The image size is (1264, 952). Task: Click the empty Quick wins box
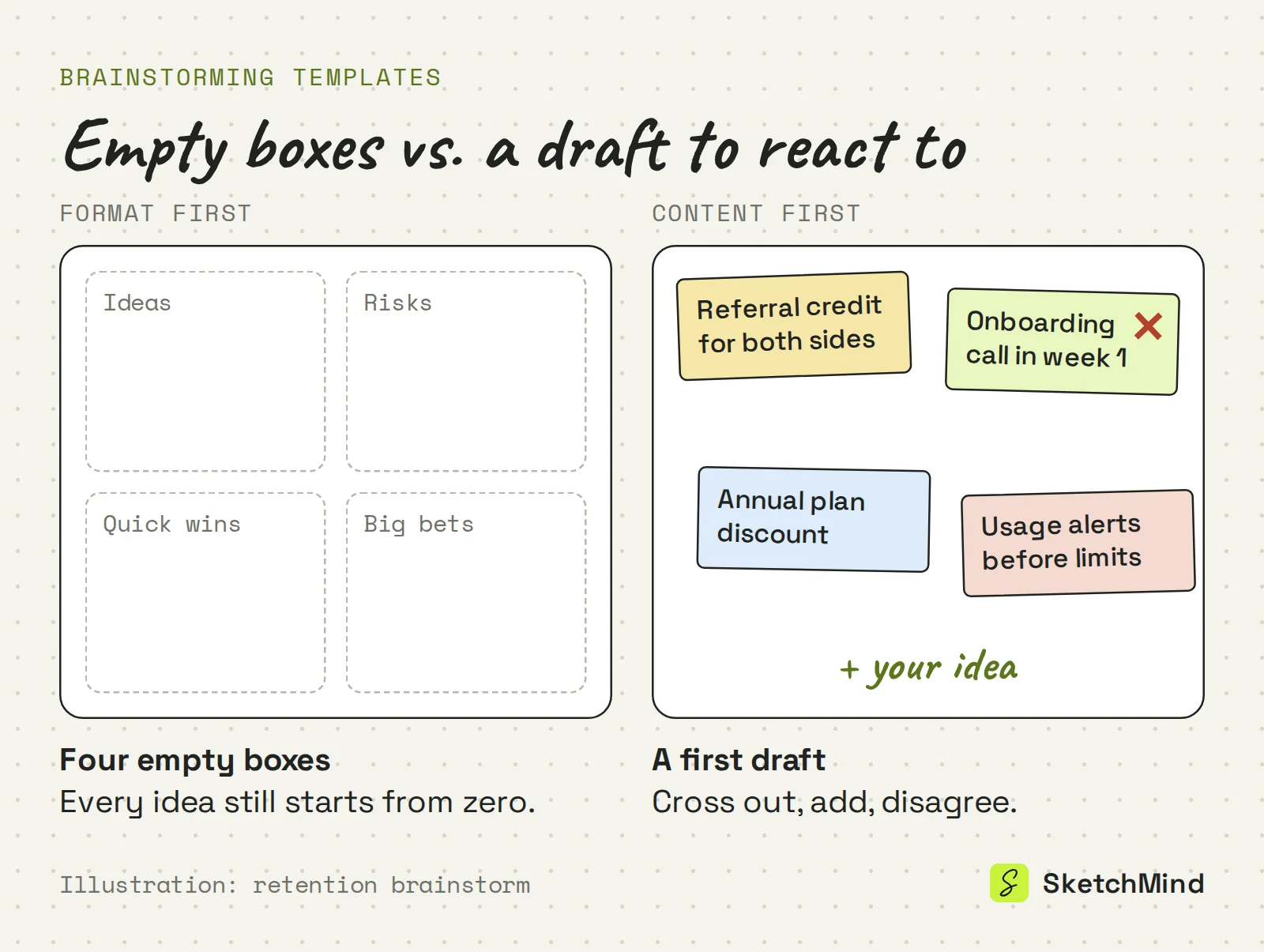pos(205,593)
